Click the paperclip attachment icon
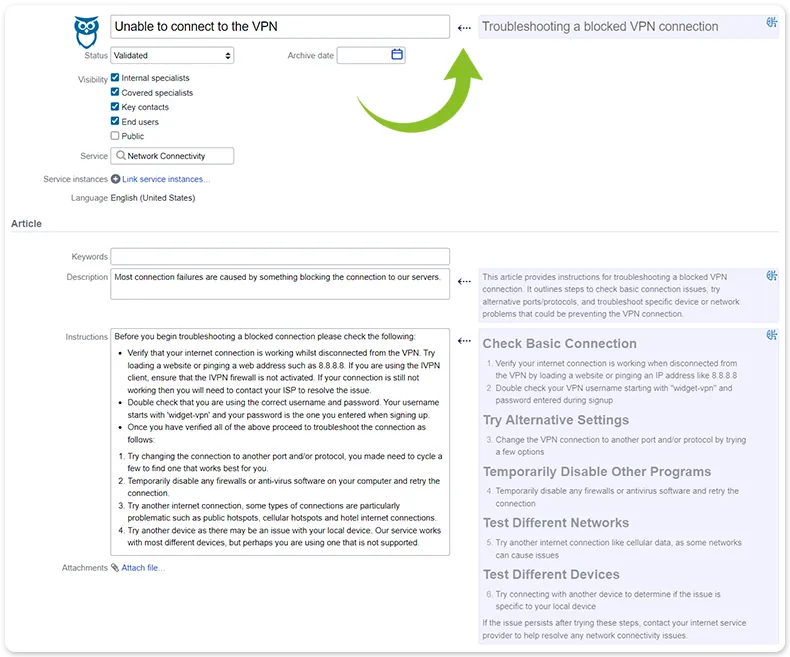Viewport: 790px width, 657px height. (115, 568)
